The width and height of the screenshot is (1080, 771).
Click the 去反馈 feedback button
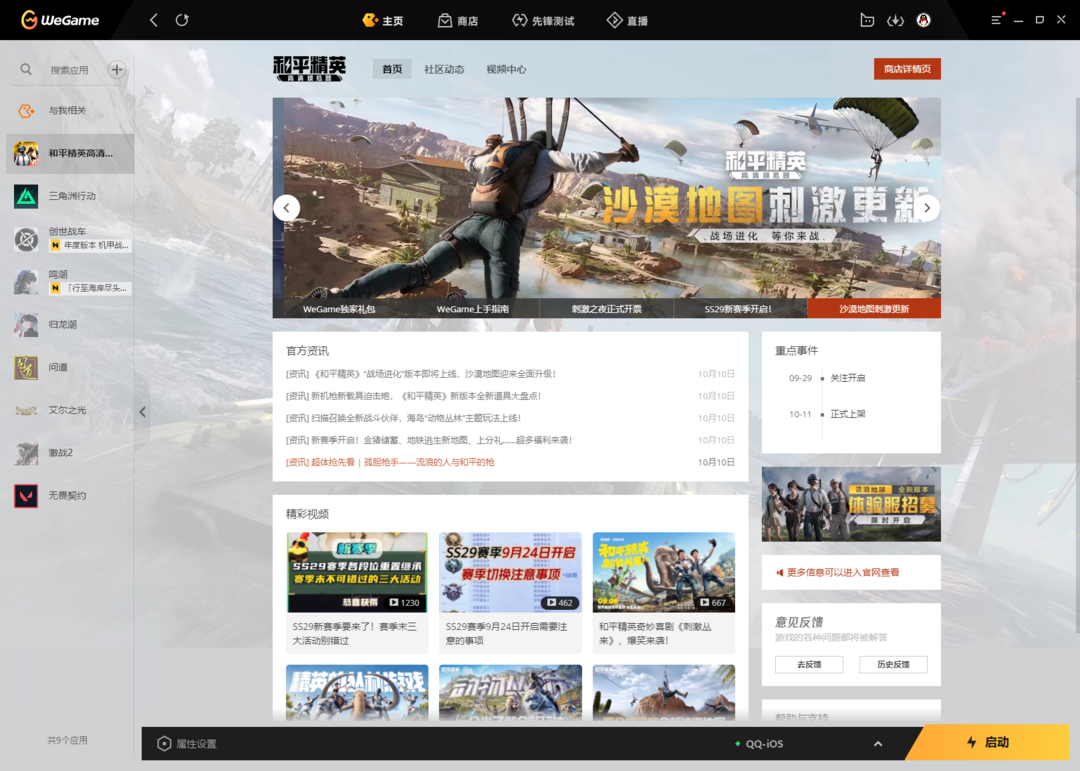point(808,664)
